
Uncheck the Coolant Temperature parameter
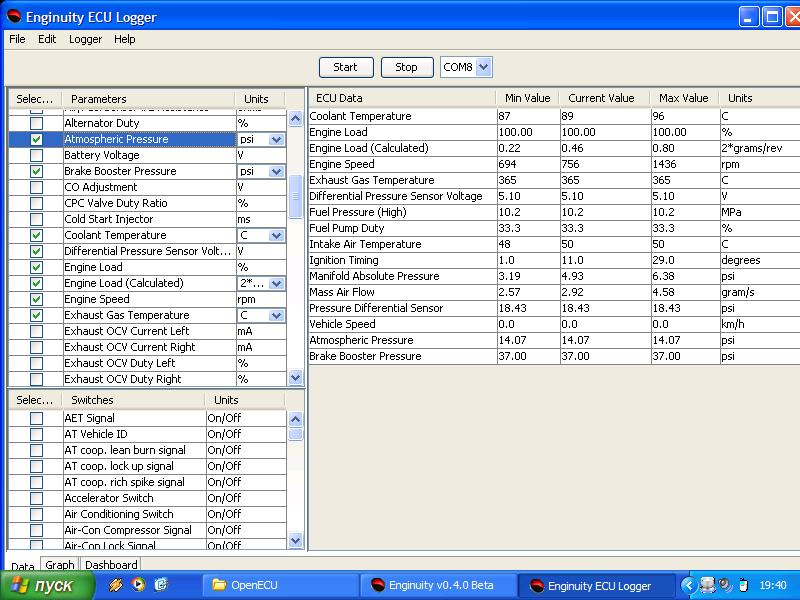37,235
